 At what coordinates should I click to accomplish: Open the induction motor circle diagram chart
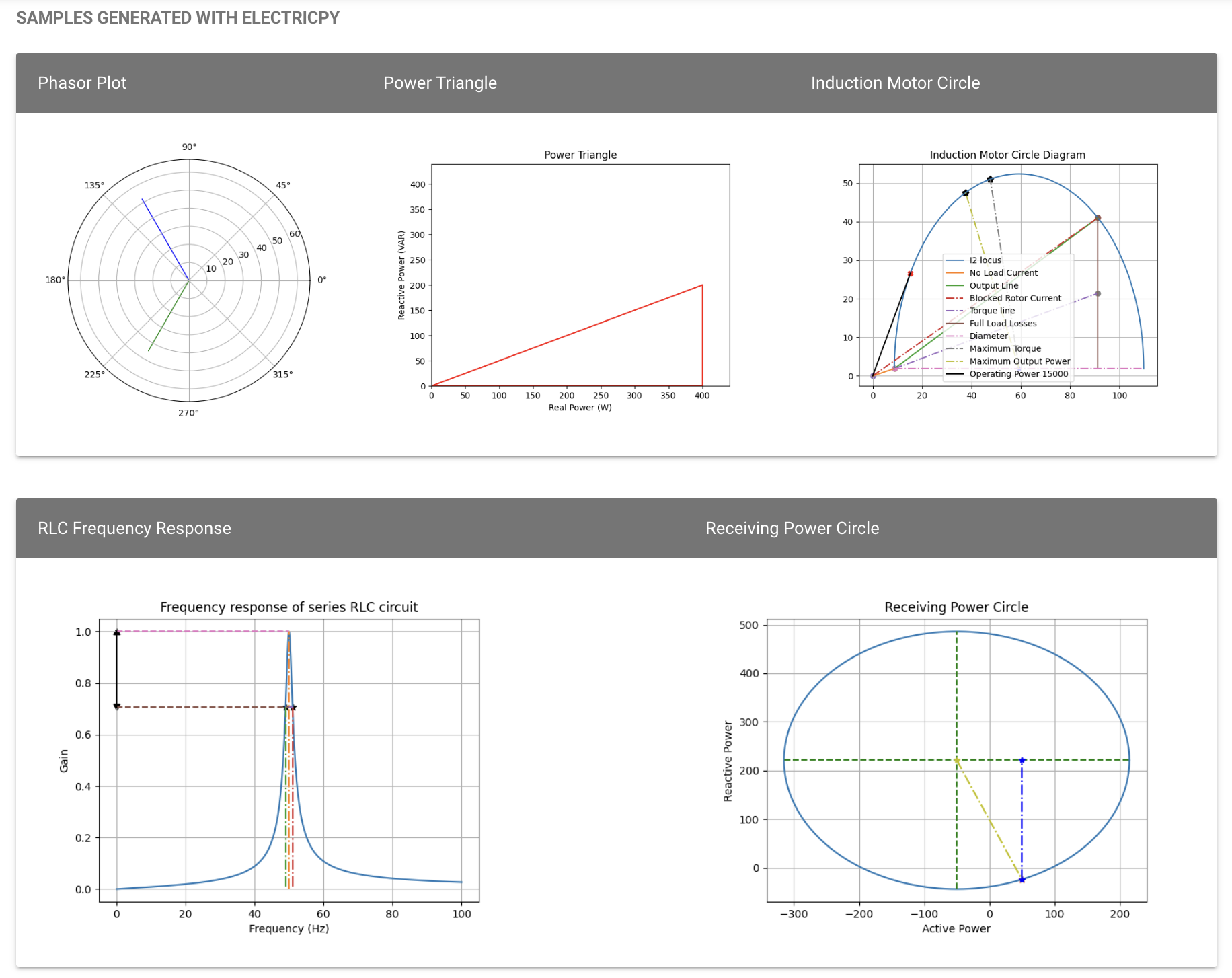(x=1007, y=276)
